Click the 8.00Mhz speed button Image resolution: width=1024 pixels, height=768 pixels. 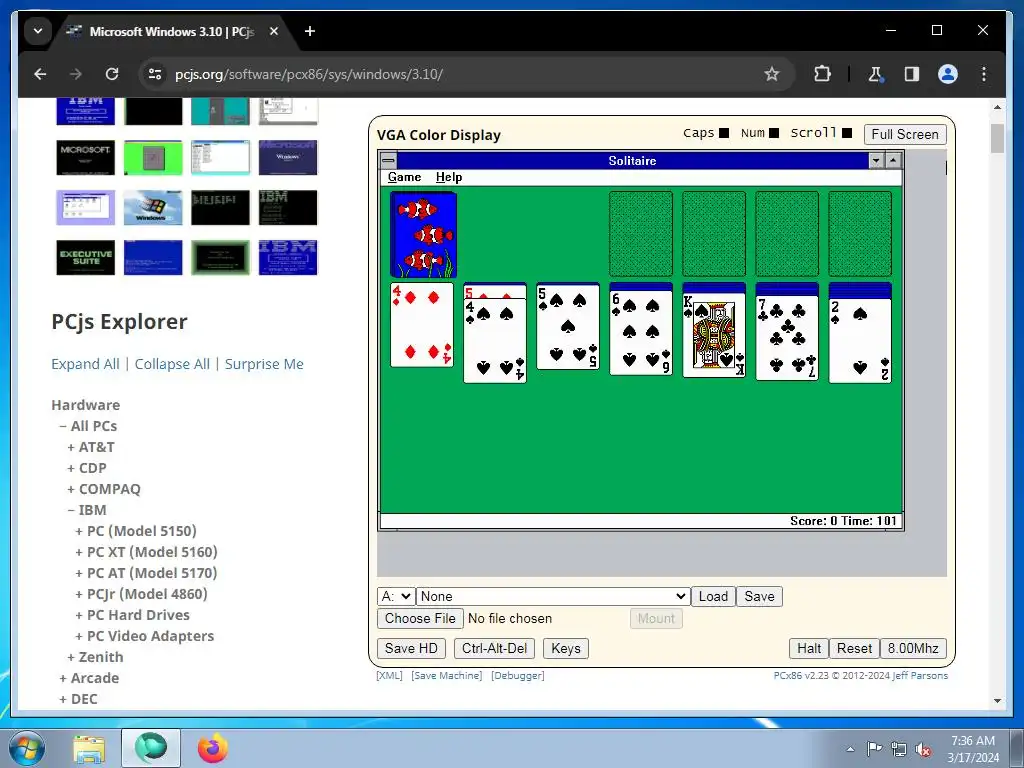coord(913,648)
